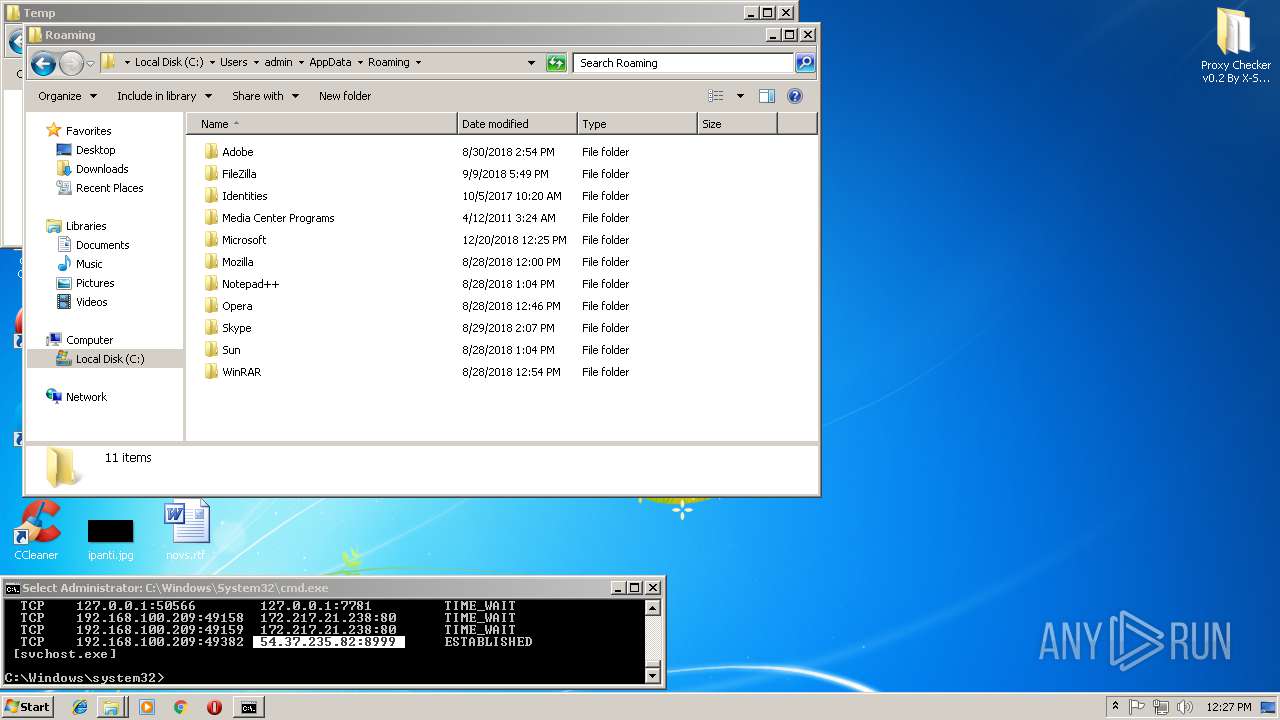Select the Media Center Programs folder

pos(269,218)
